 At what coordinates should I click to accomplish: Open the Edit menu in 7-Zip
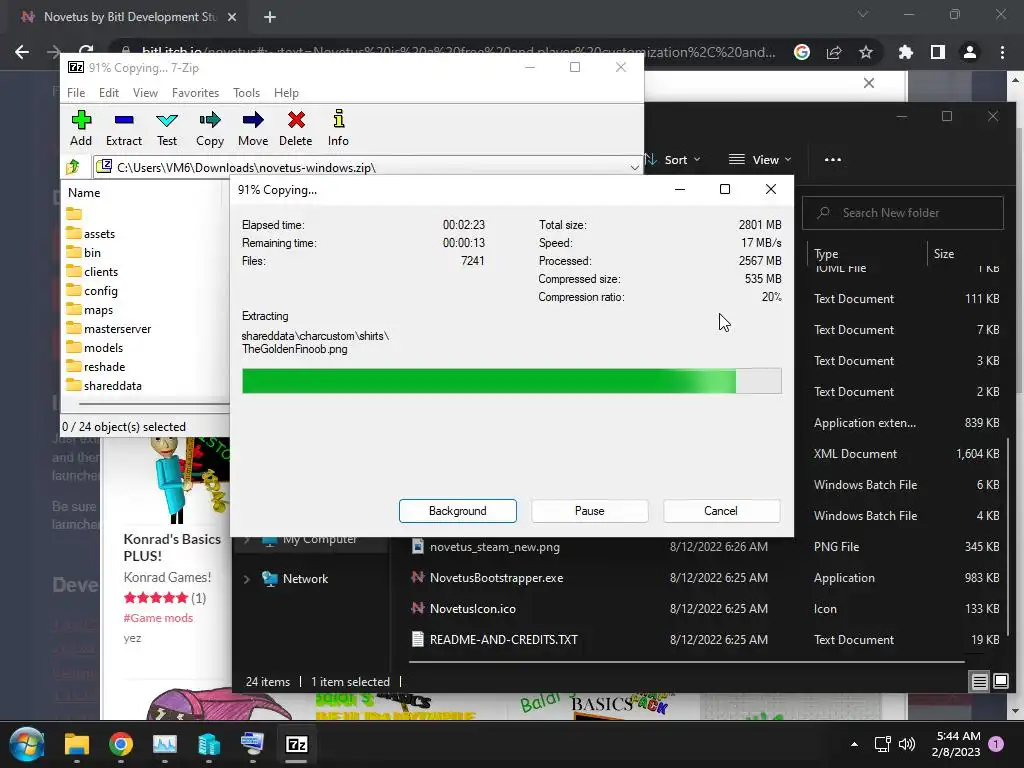(108, 93)
